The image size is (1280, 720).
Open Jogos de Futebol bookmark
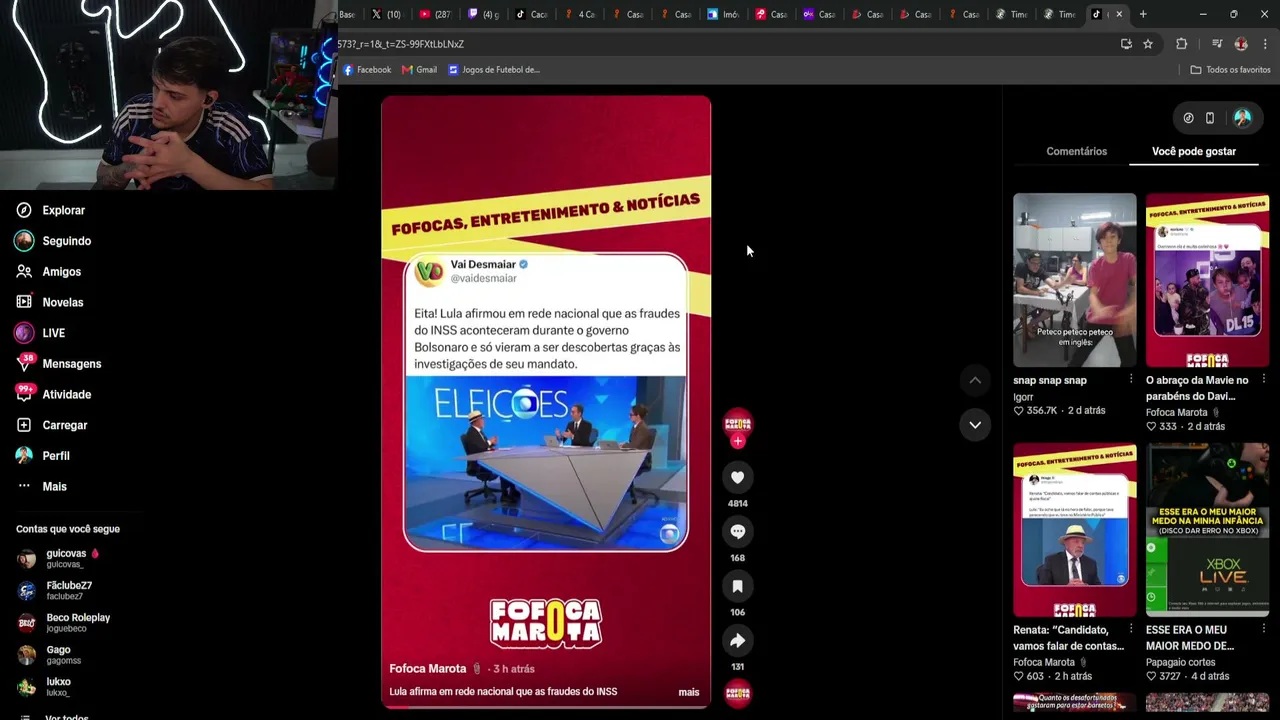[x=494, y=70]
